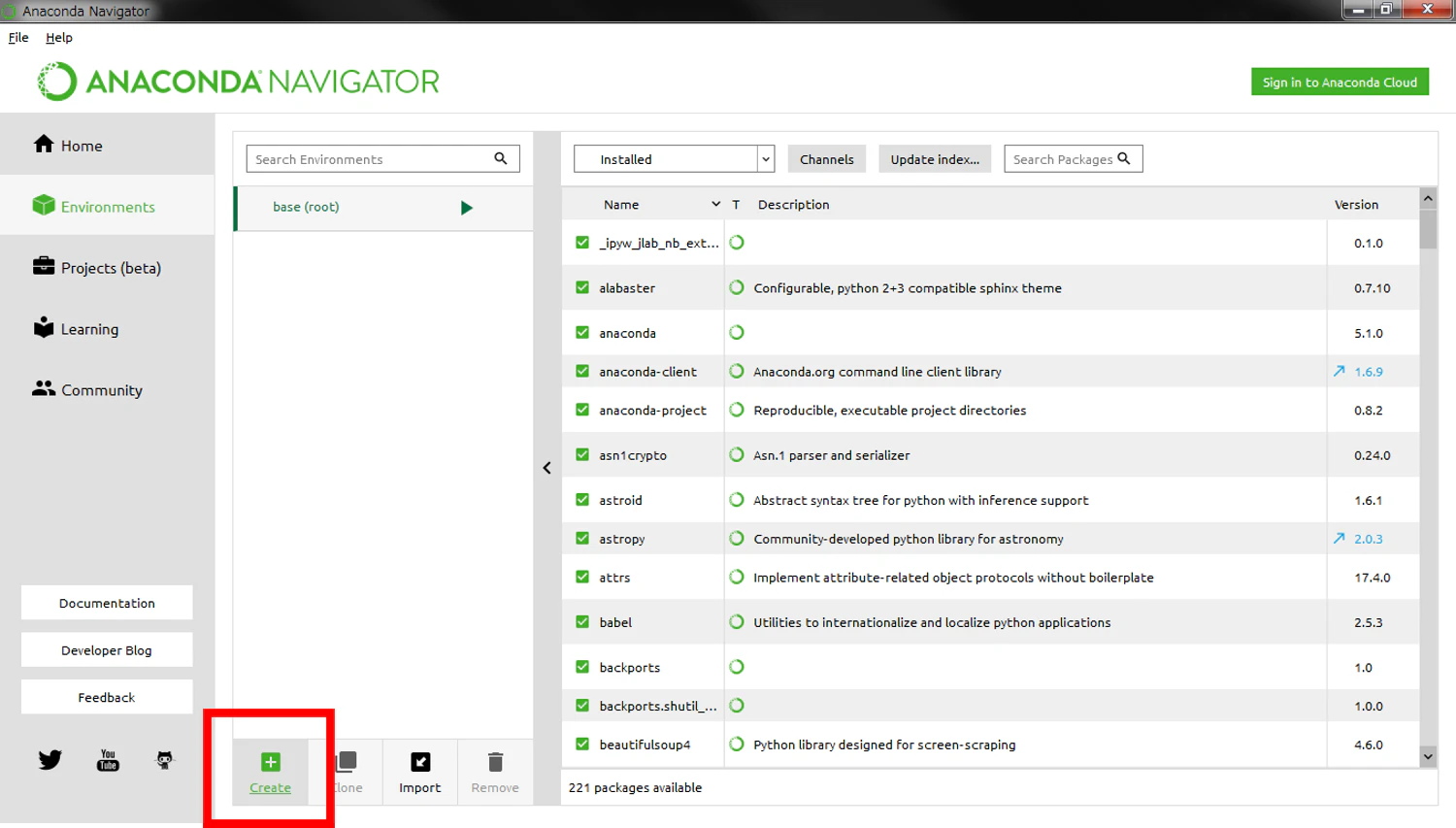The width and height of the screenshot is (1456, 828).
Task: Open the Documentation button
Action: (107, 603)
